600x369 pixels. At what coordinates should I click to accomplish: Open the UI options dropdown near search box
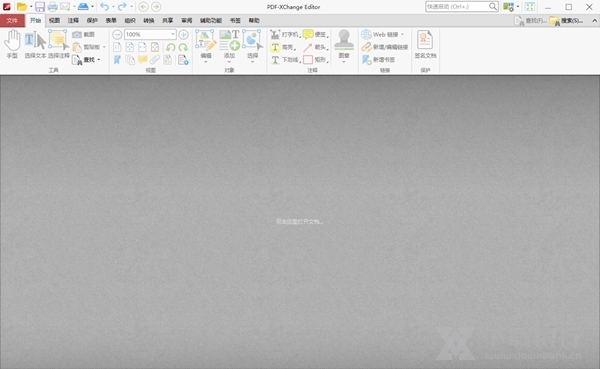518,7
